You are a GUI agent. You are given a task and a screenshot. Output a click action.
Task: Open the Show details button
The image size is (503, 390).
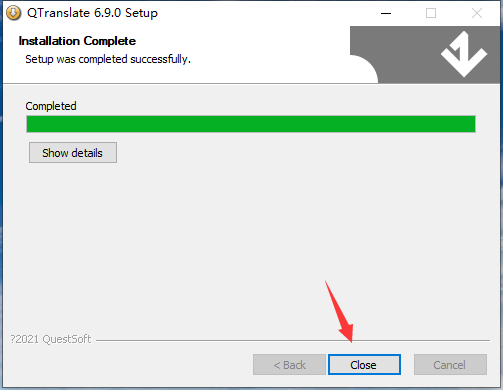[73, 153]
